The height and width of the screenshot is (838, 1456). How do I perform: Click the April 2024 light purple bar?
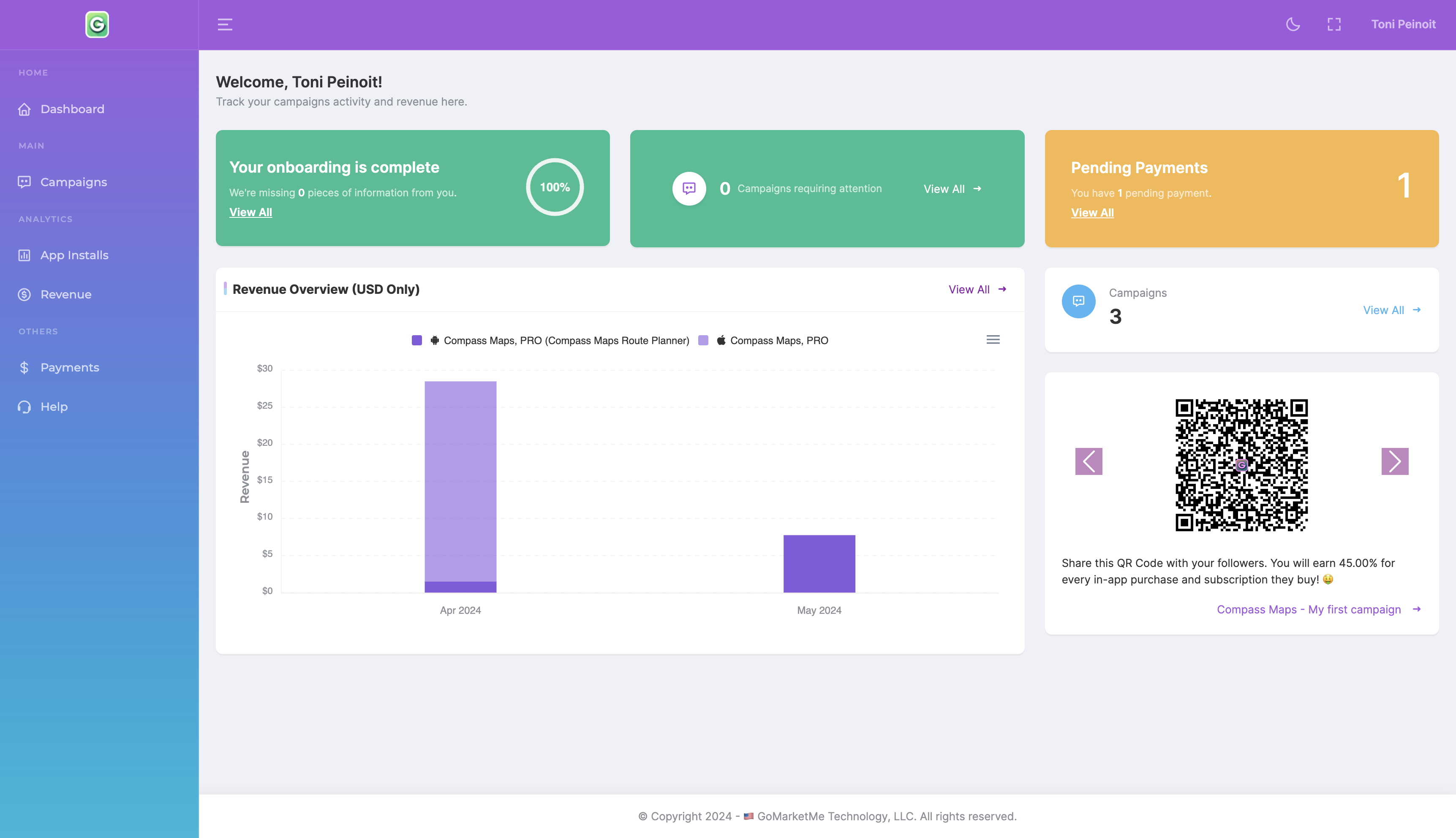click(460, 480)
